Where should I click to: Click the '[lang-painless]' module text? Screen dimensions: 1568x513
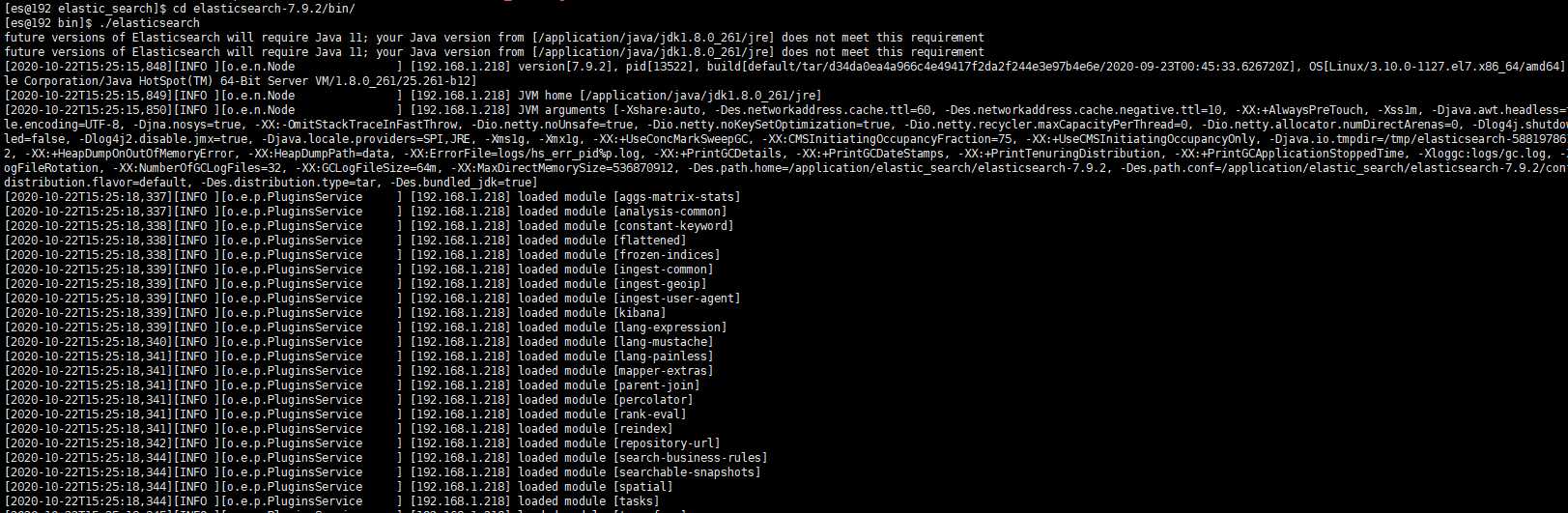coord(664,356)
